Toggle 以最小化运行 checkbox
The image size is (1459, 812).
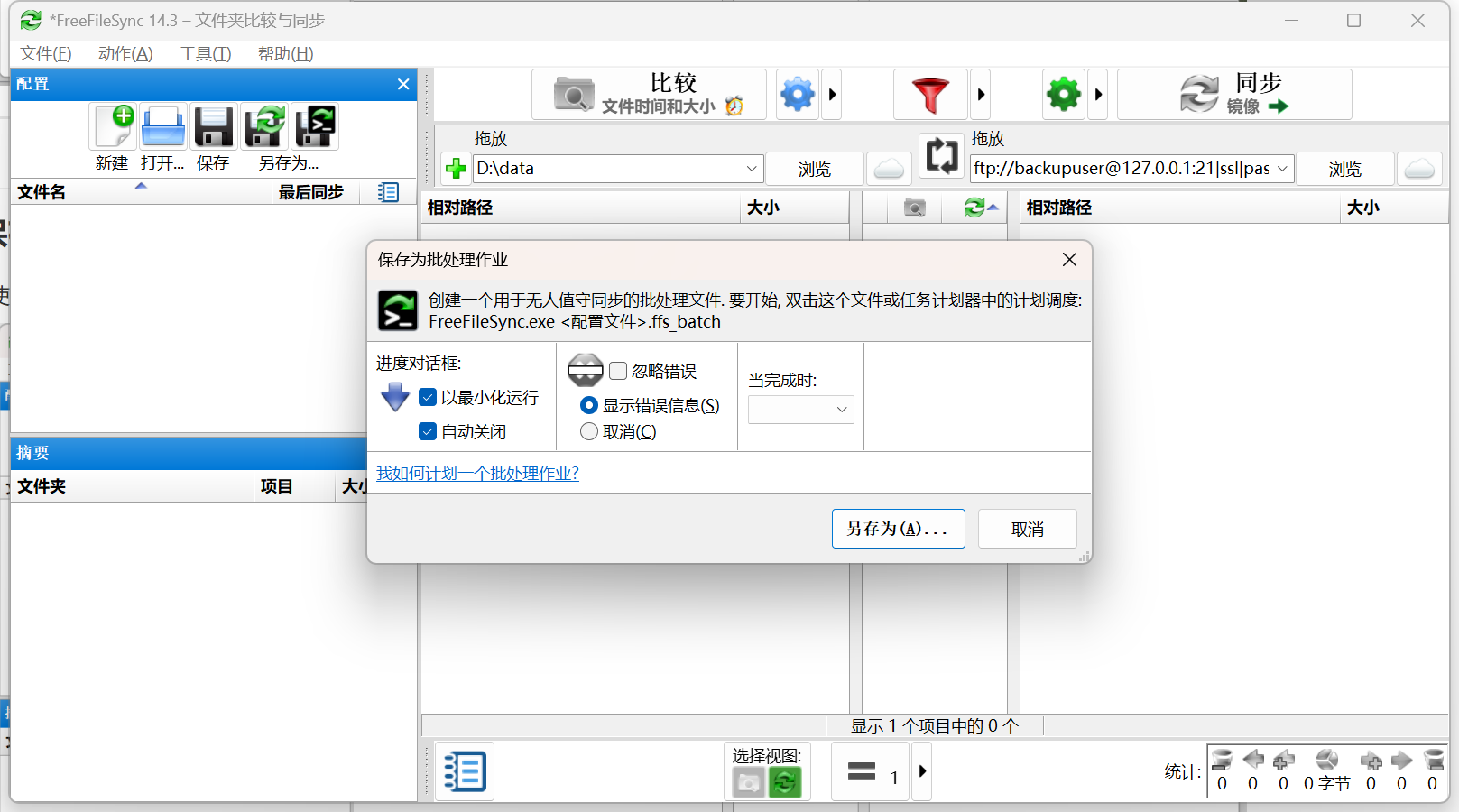pyautogui.click(x=428, y=397)
